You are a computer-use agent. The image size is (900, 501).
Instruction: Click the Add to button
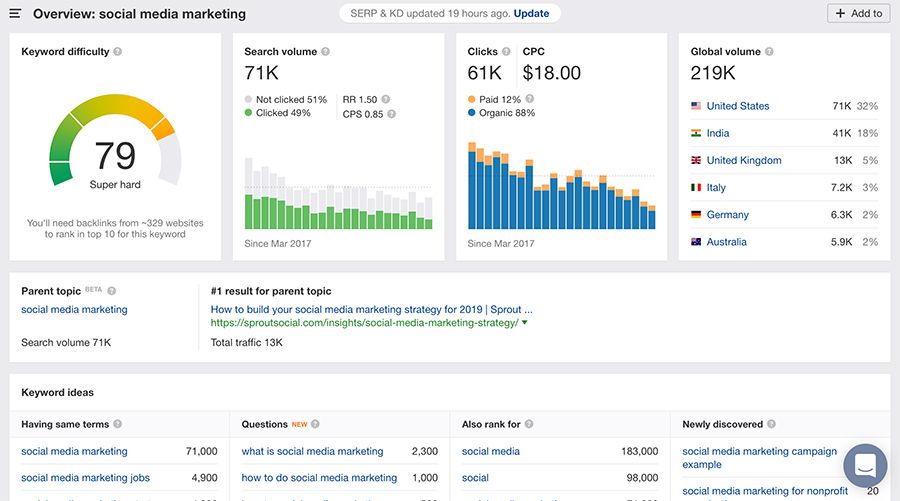tap(858, 14)
